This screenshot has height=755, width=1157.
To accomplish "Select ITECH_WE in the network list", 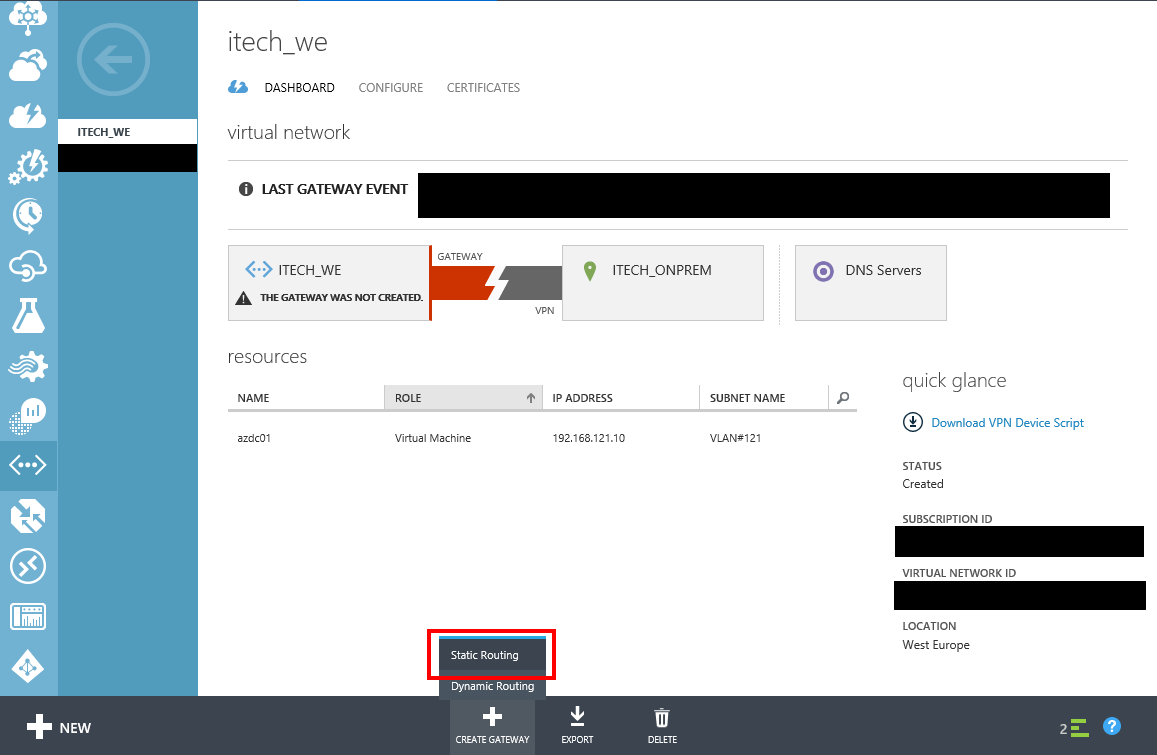I will click(x=128, y=132).
